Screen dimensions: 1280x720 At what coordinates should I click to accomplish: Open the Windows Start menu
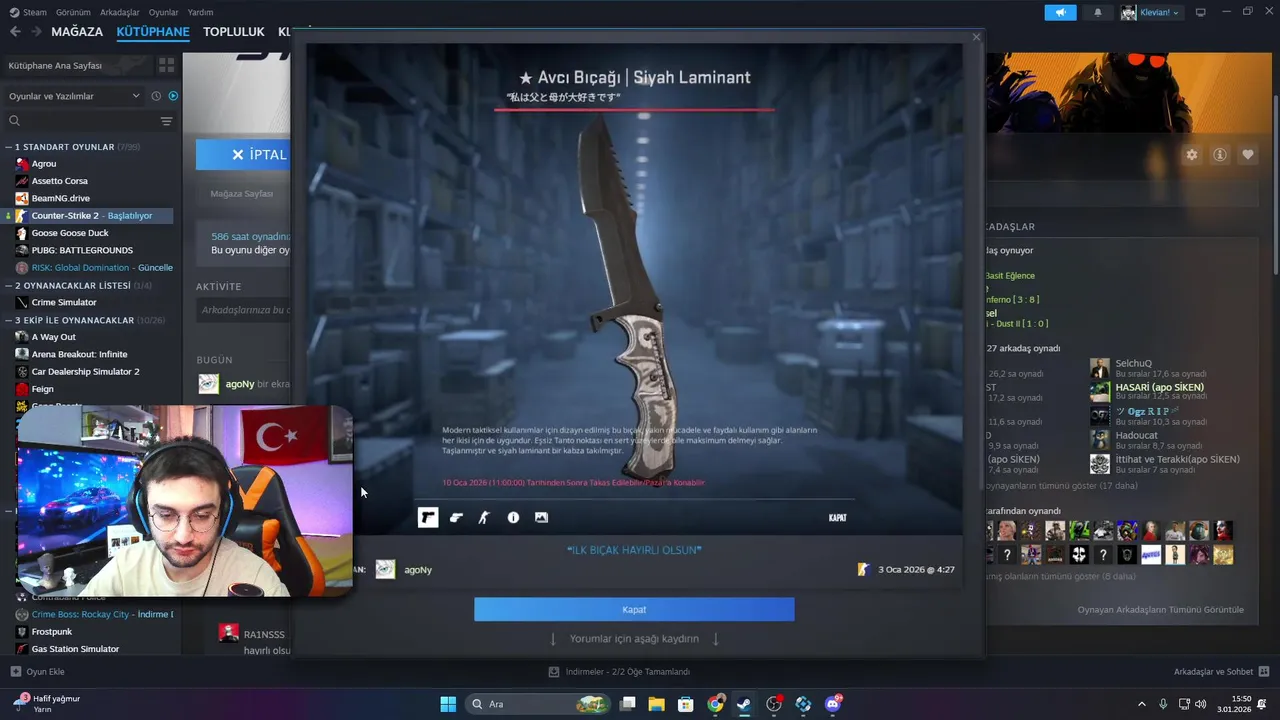coord(448,704)
